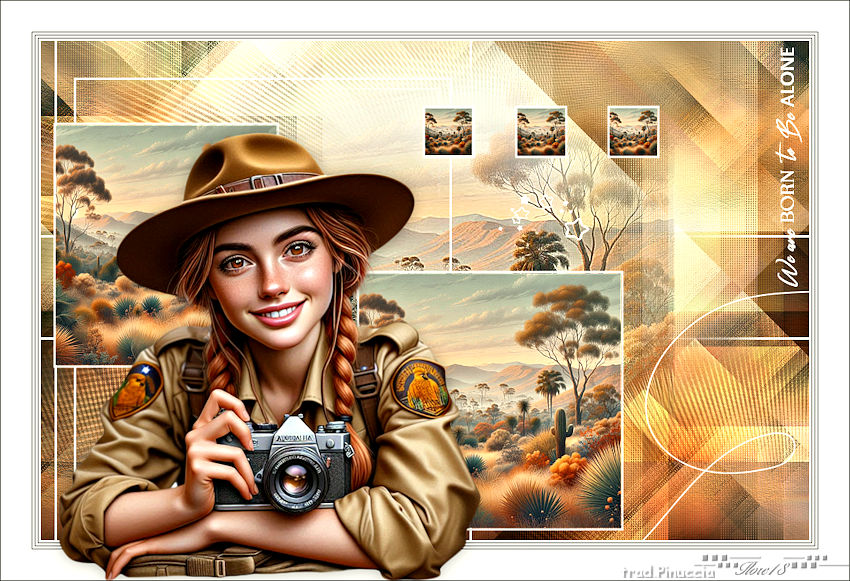Click the dotted square decoration near signature
Image resolution: width=850 pixels, height=581 pixels.
tap(720, 560)
